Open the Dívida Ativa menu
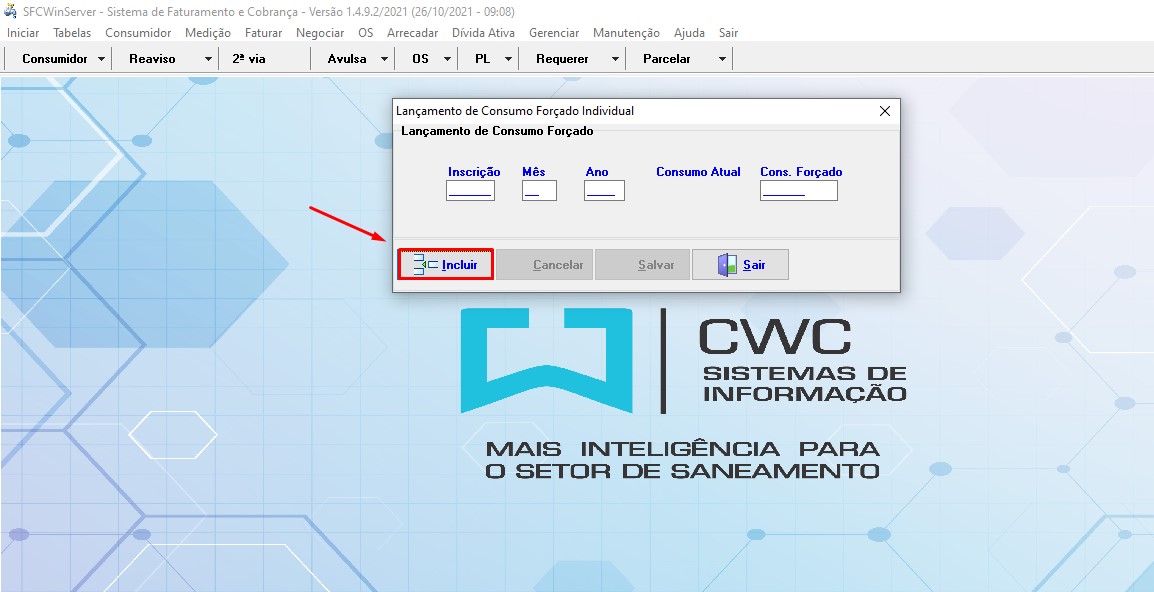The image size is (1154, 592). tap(483, 33)
